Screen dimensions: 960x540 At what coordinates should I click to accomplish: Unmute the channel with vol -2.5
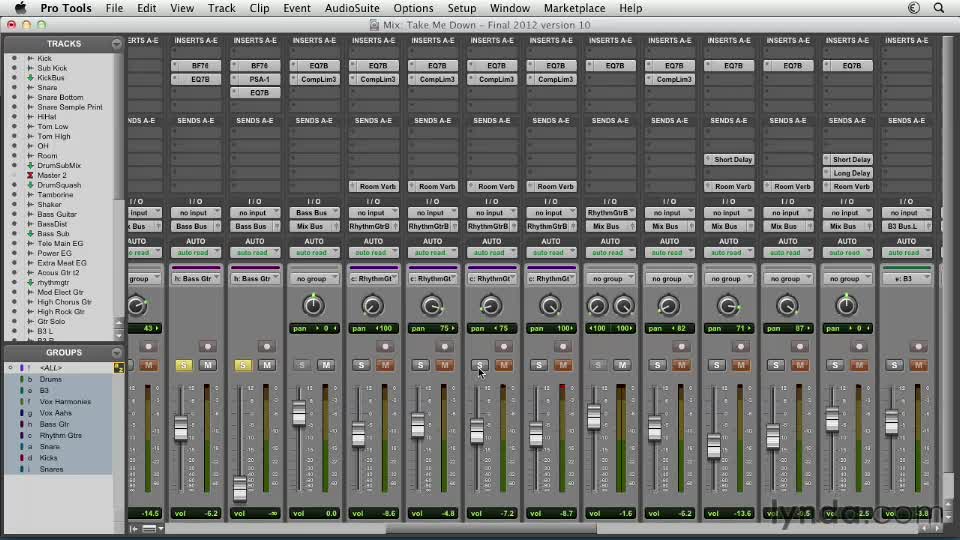(859, 365)
